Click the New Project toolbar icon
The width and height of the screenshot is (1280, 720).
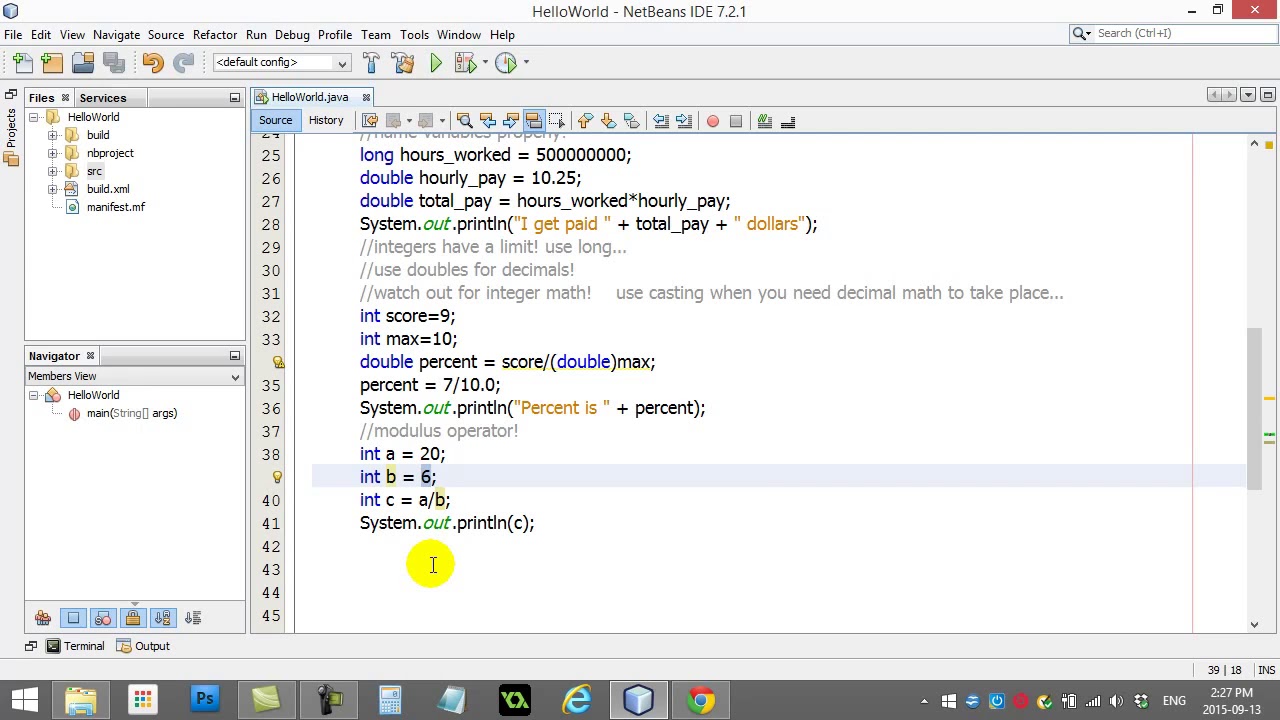52,63
